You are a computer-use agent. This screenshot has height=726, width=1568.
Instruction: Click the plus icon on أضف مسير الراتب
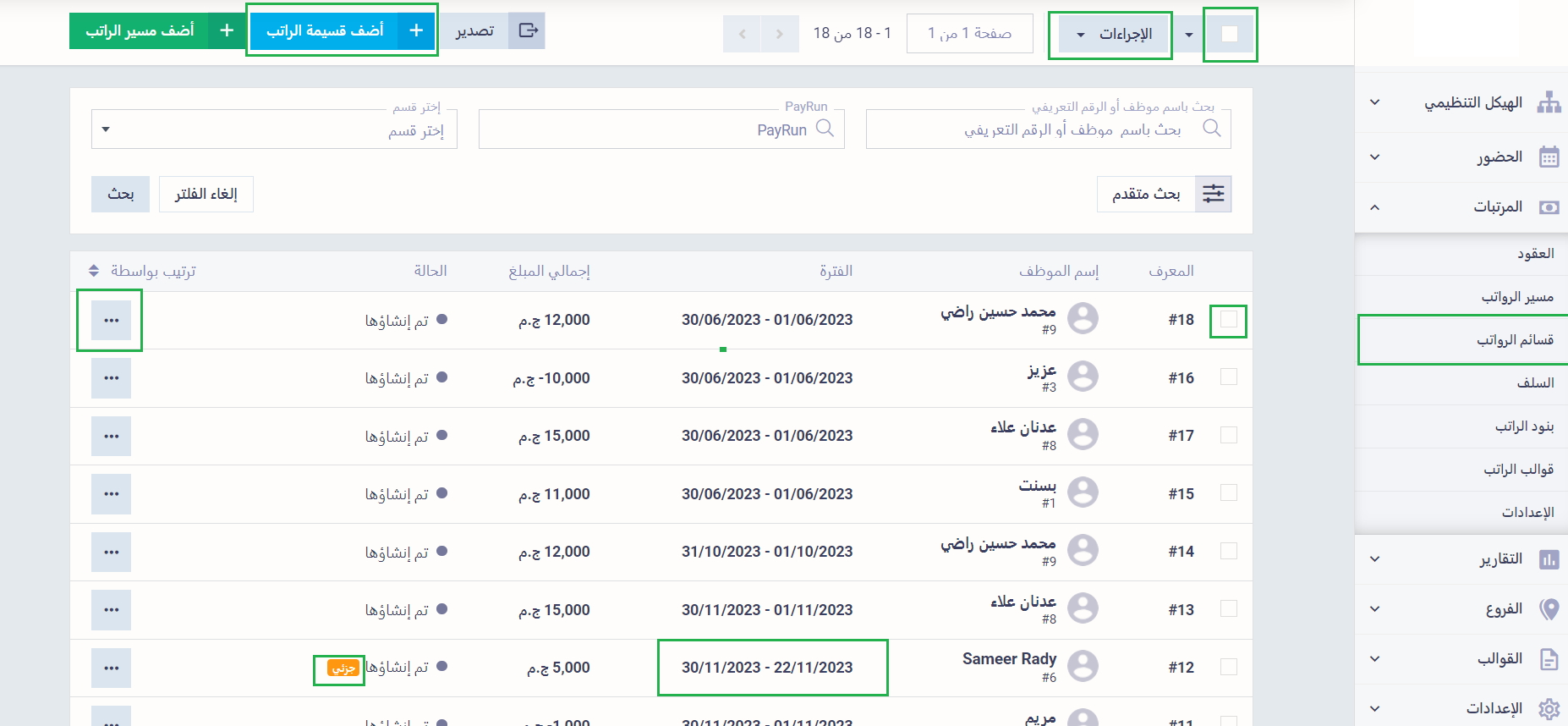pos(227,31)
